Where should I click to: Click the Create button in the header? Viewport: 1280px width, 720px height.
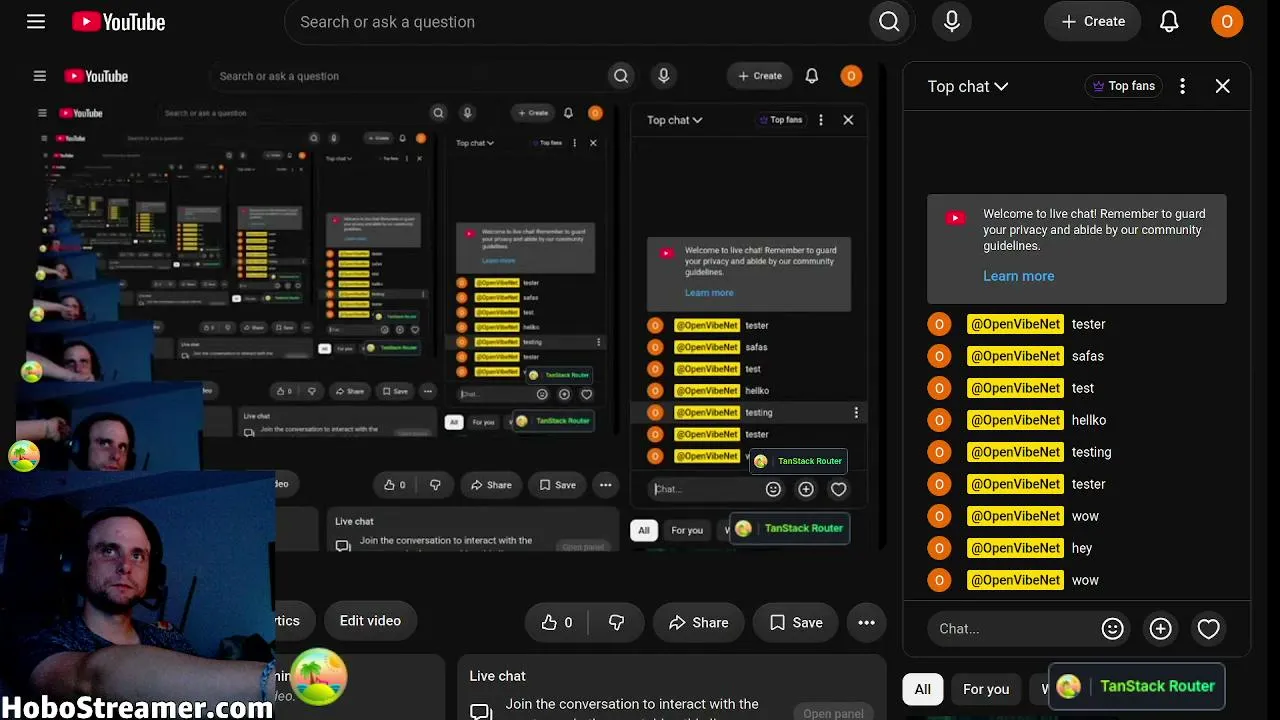coord(1092,21)
